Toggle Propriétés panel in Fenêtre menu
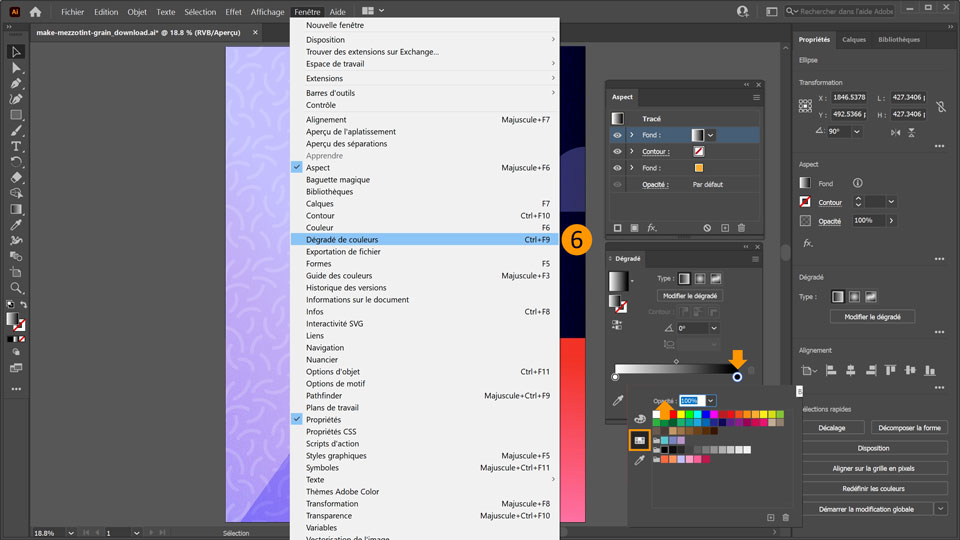The width and height of the screenshot is (960, 540). [426, 419]
